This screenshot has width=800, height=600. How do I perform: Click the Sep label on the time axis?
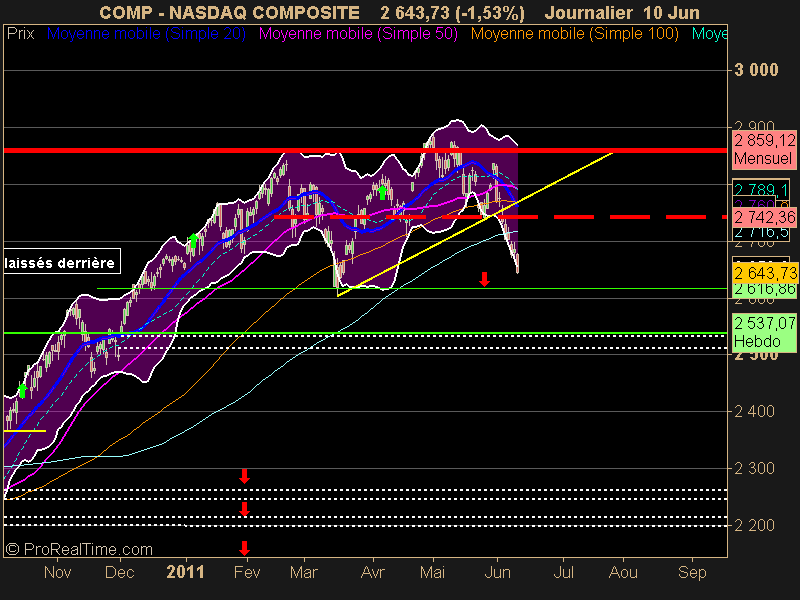692,572
